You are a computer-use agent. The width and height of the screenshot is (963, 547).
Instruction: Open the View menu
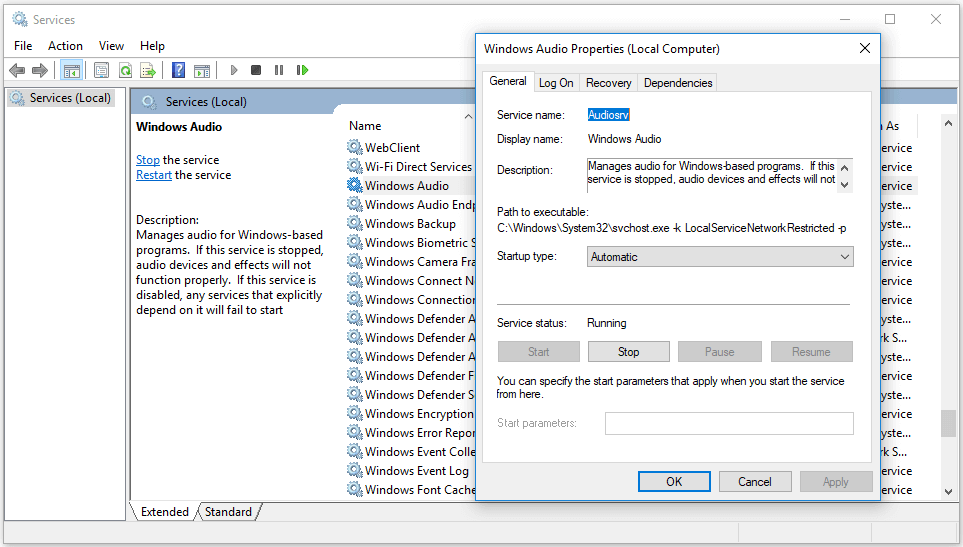coord(111,46)
